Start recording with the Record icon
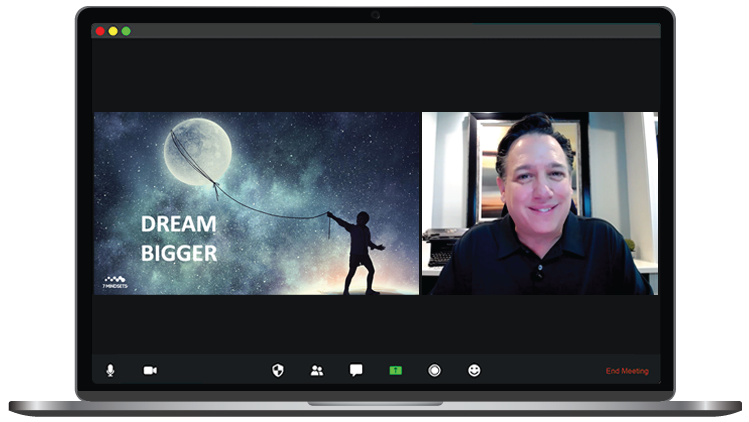The image size is (749, 422). [x=435, y=370]
